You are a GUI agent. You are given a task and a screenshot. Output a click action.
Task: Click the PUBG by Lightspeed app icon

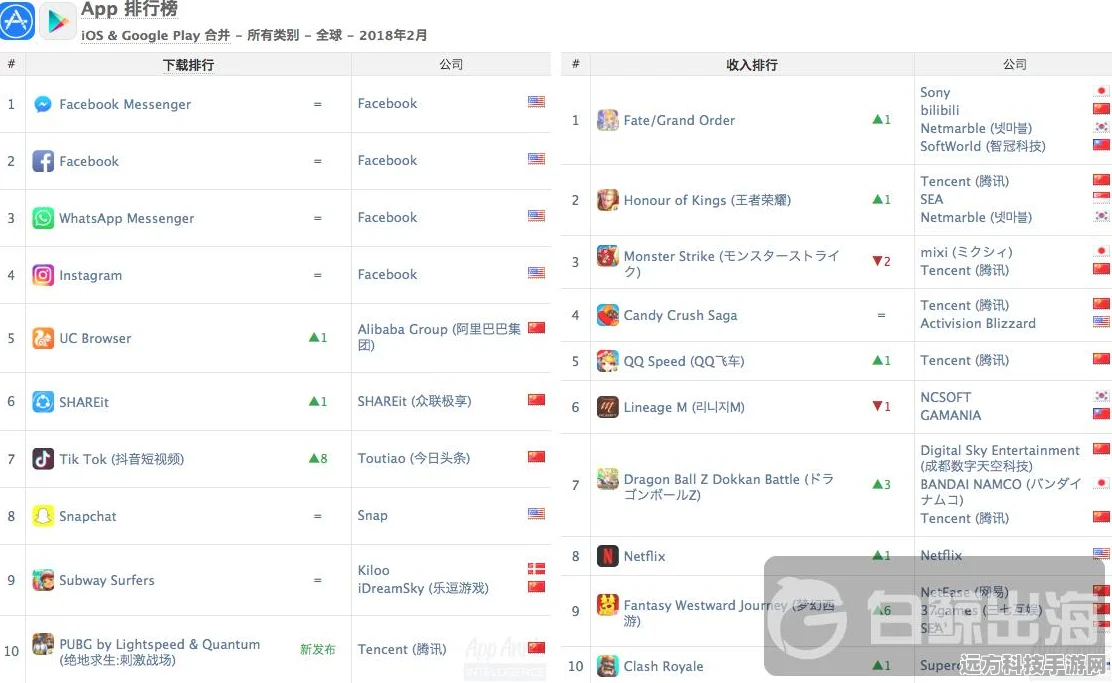tap(43, 644)
